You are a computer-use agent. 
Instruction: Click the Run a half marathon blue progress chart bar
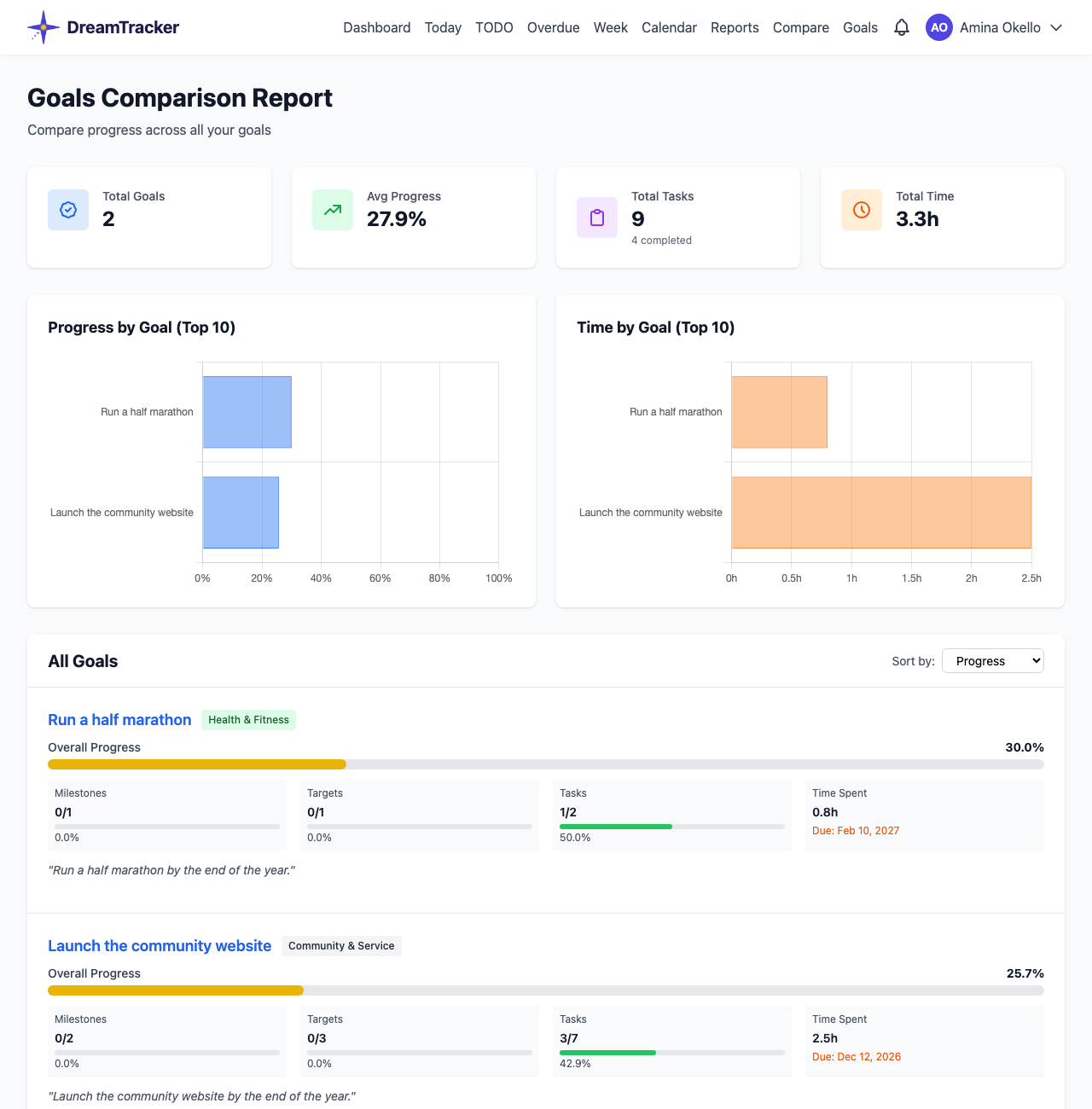click(x=247, y=412)
